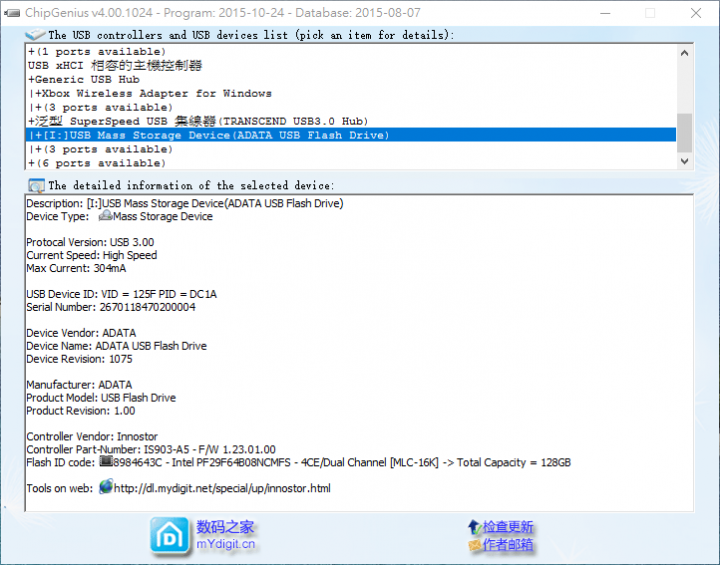Viewport: 720px width, 565px height.
Task: Click the device list scrollbar up arrow
Action: 684,53
